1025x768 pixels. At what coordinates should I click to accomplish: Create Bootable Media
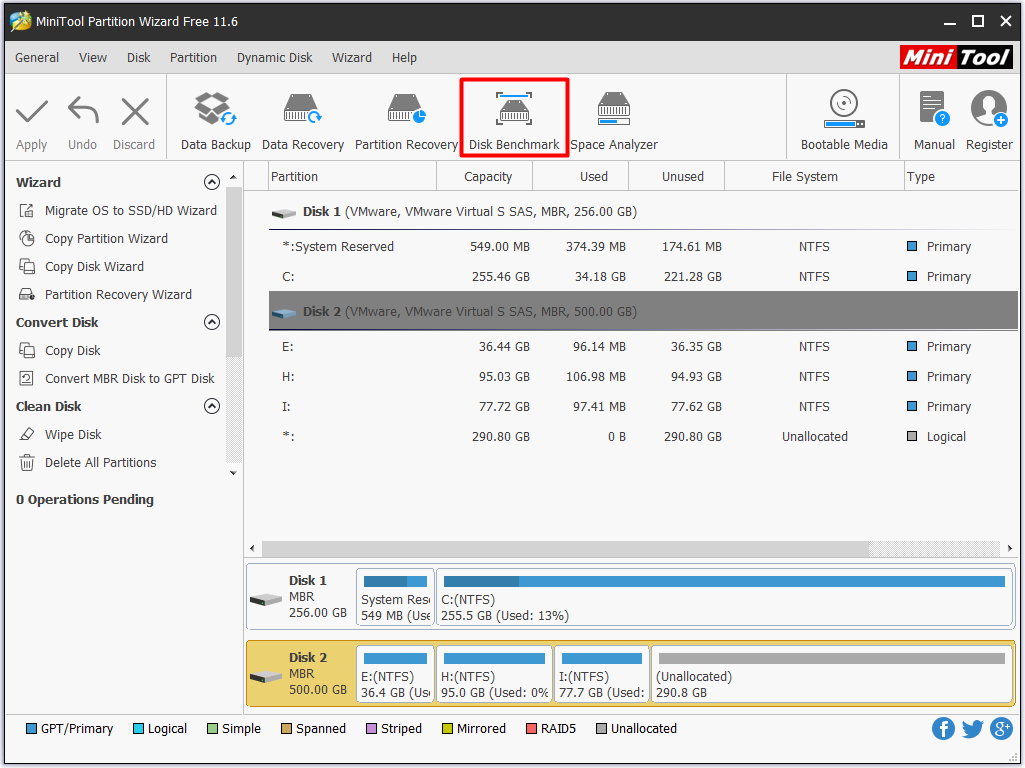tap(844, 119)
